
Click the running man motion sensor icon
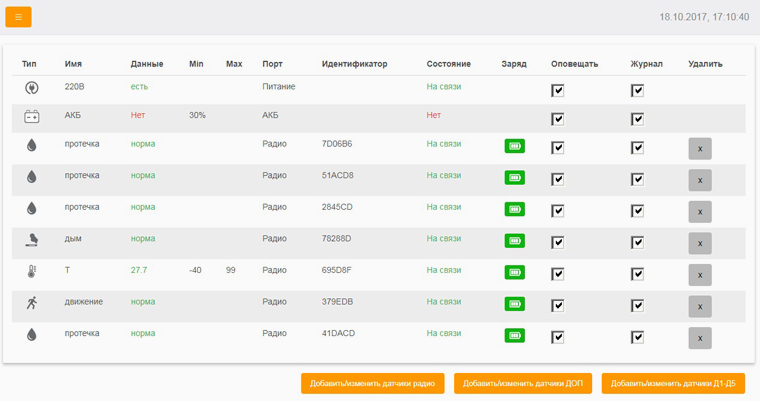(31, 303)
